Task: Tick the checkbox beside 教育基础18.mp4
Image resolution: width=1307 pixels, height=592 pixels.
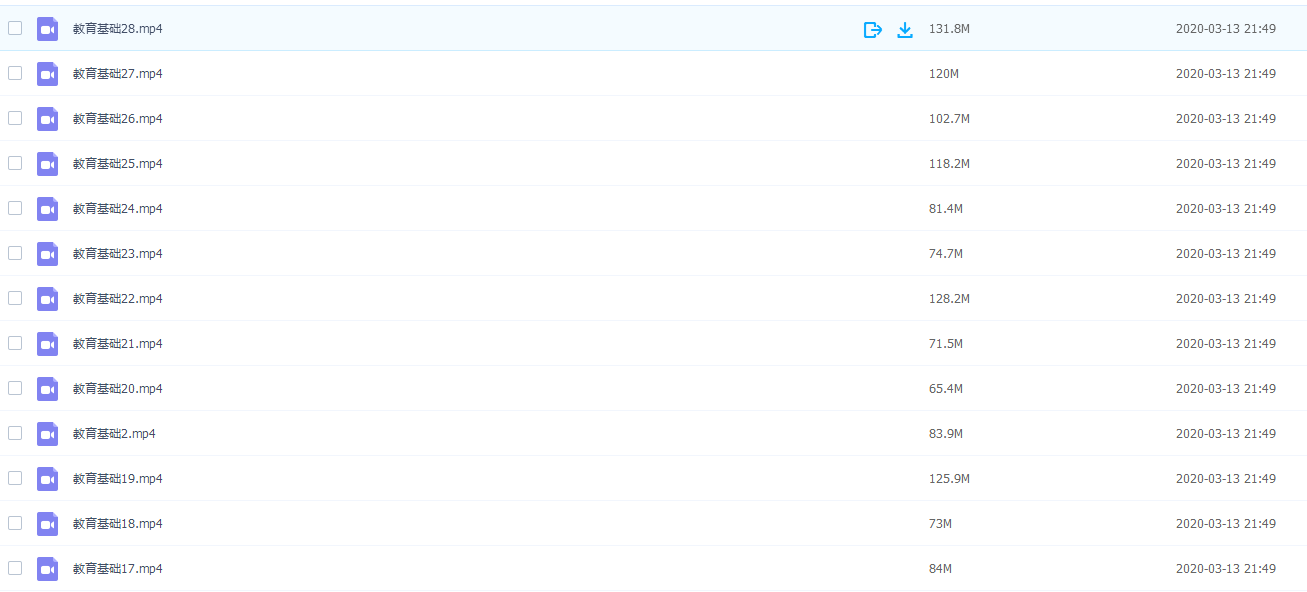Action: click(15, 523)
